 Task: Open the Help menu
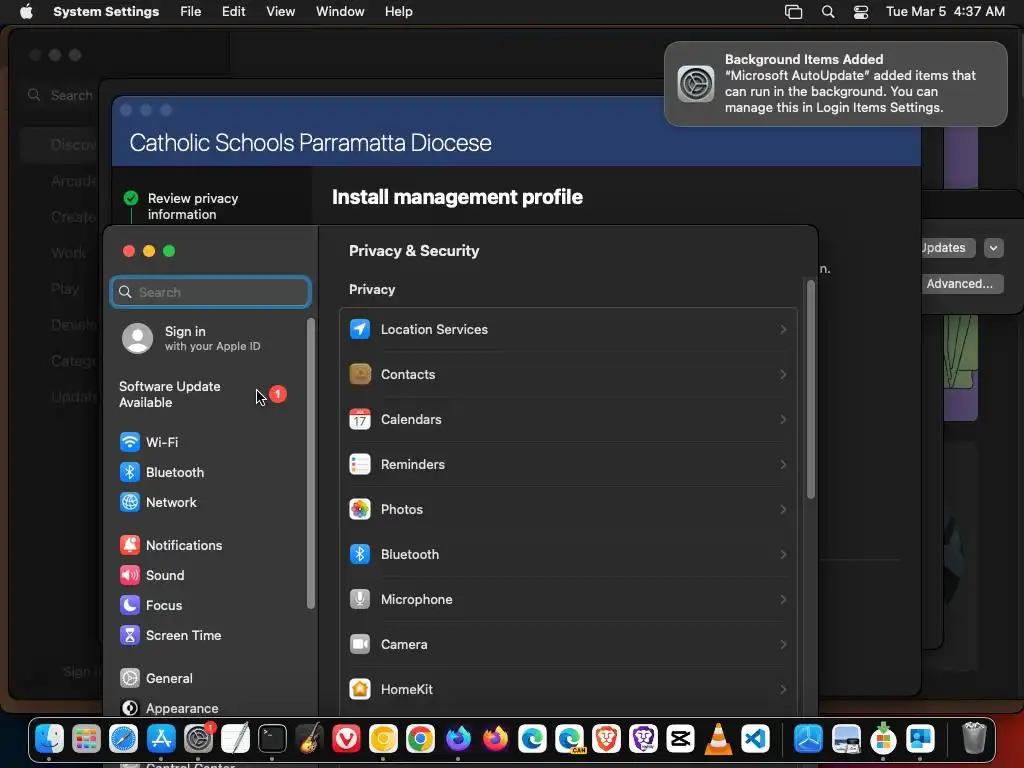pos(398,12)
